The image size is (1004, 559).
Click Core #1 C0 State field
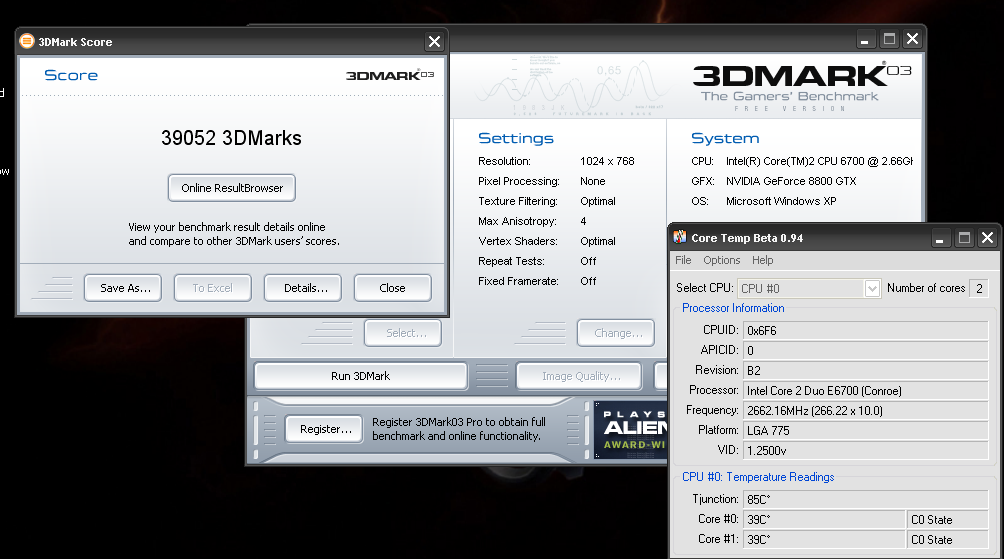point(948,539)
